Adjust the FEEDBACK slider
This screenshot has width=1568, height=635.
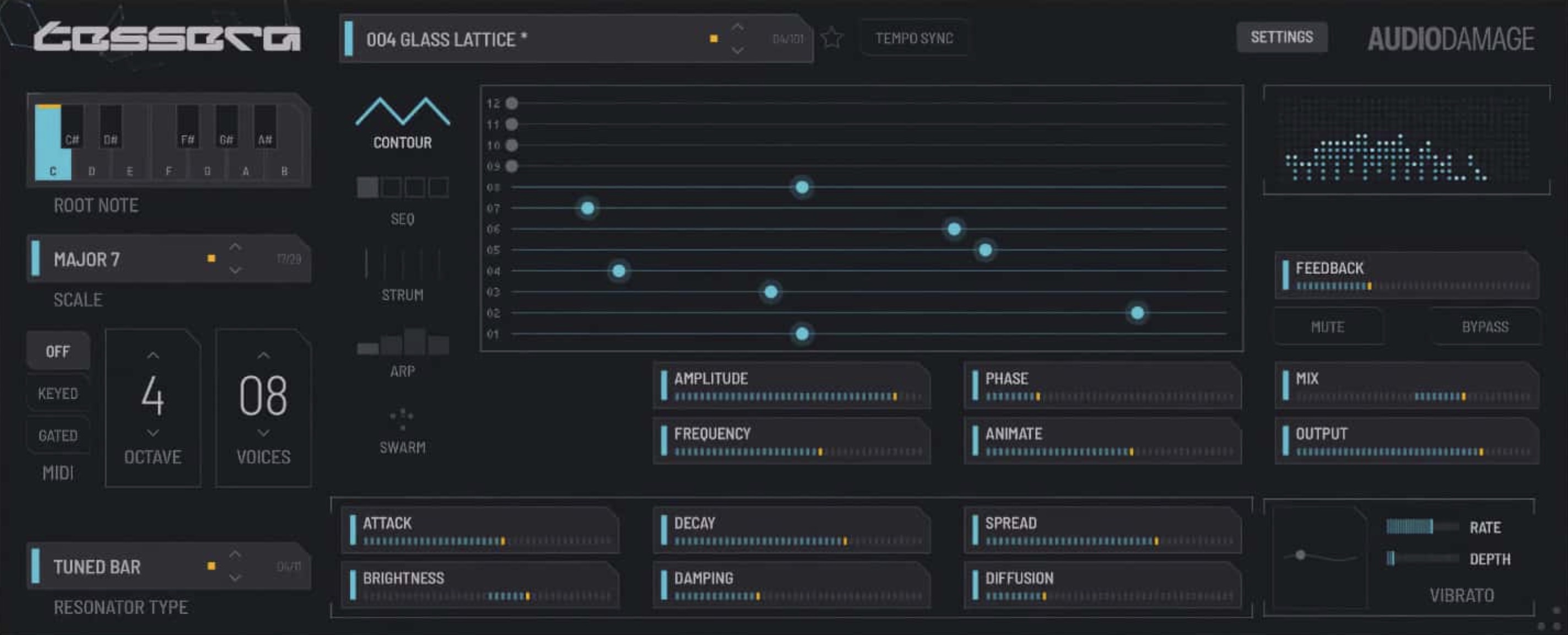pos(1407,275)
